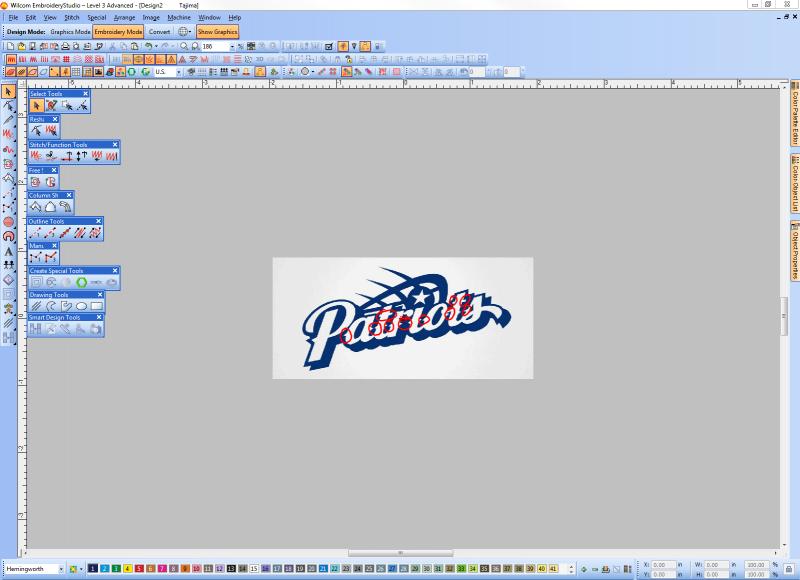Close the Stitch/Function Tools panel
Screen dimensions: 800x580
click(115, 145)
